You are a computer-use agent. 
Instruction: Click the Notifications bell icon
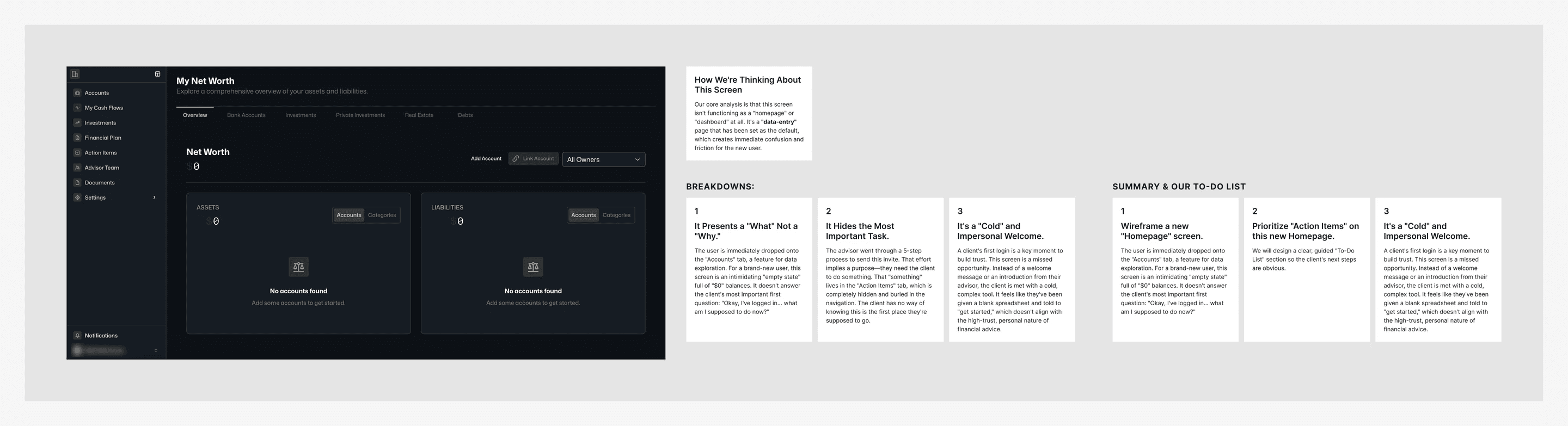click(77, 335)
